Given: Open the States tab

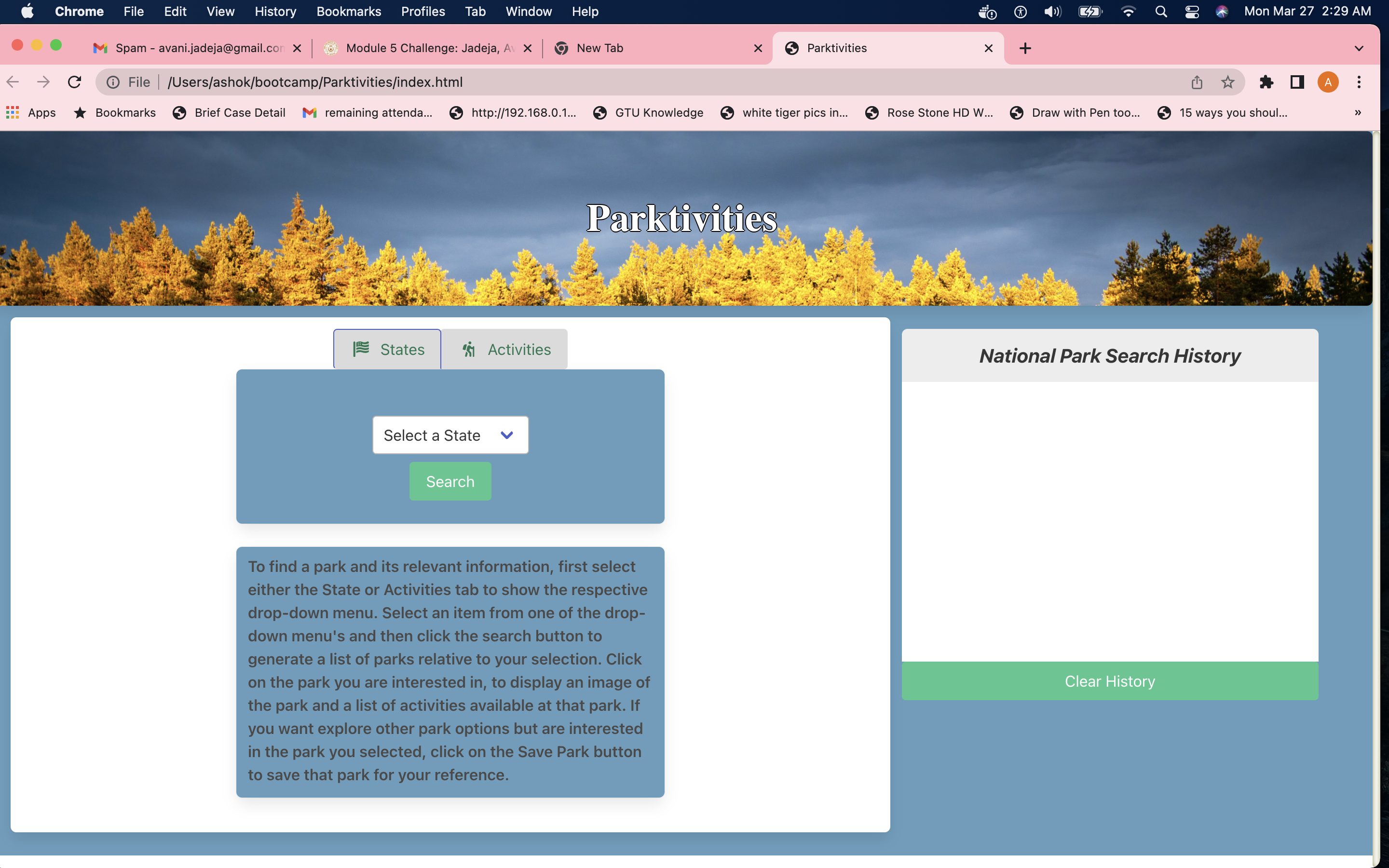Looking at the screenshot, I should pos(387,349).
